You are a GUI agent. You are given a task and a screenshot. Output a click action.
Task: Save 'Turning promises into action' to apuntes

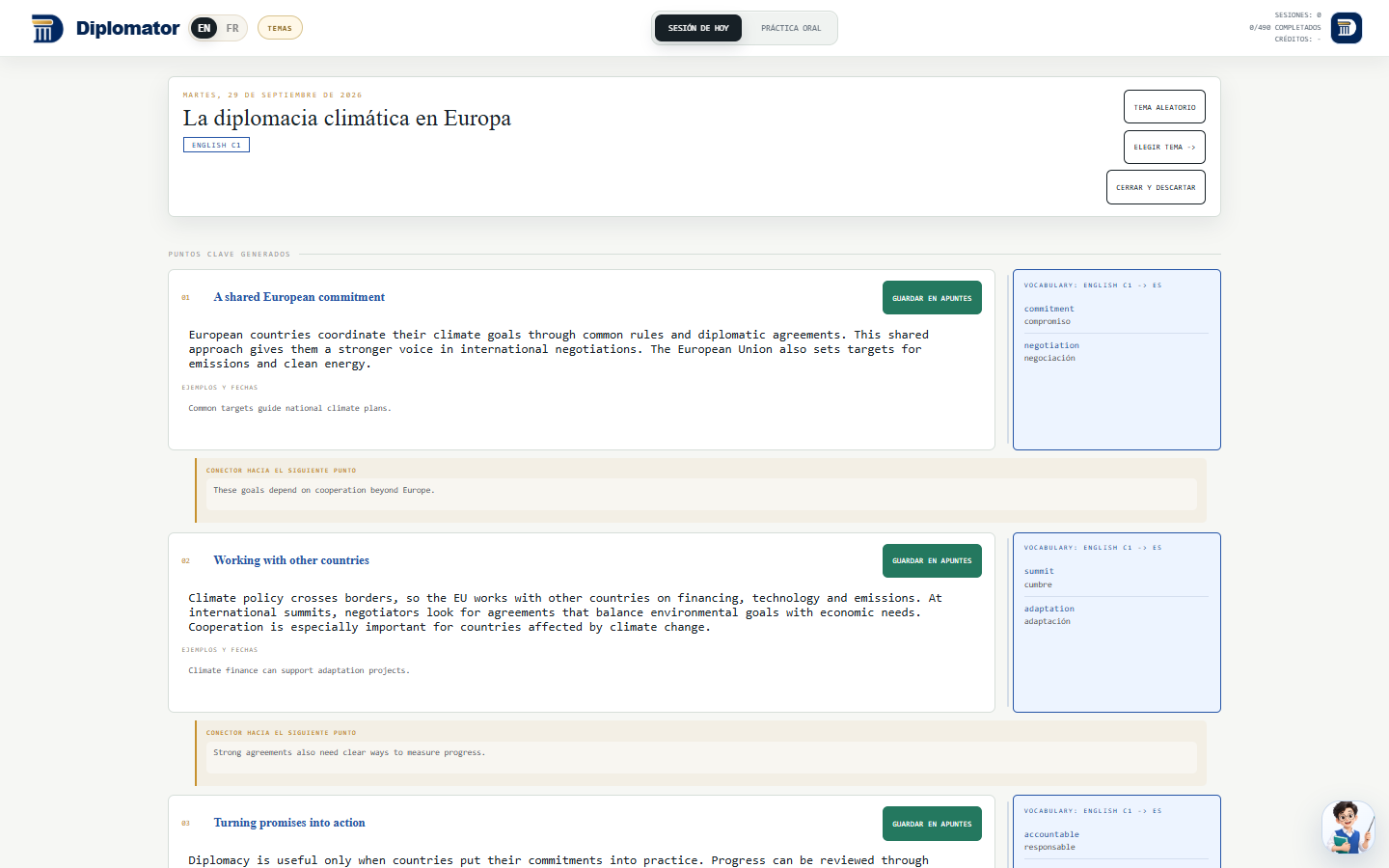[932, 824]
